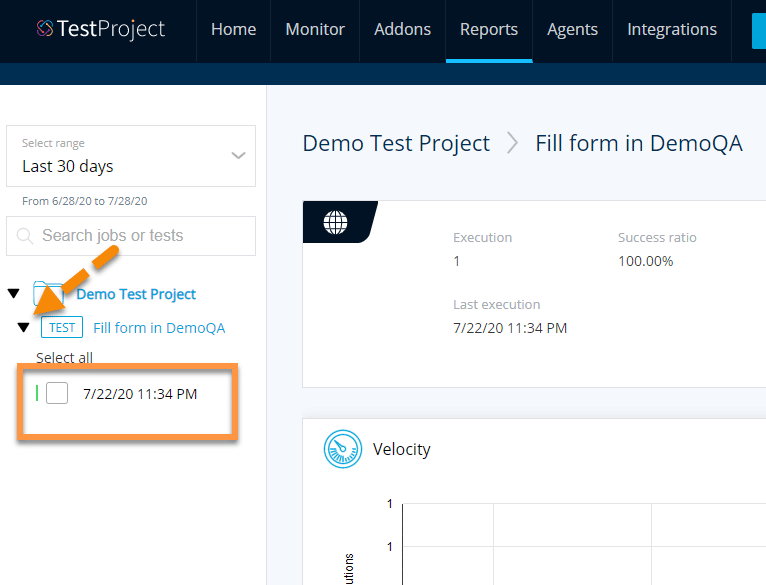Go to the Addons tab
Image resolution: width=766 pixels, height=585 pixels.
(x=403, y=29)
